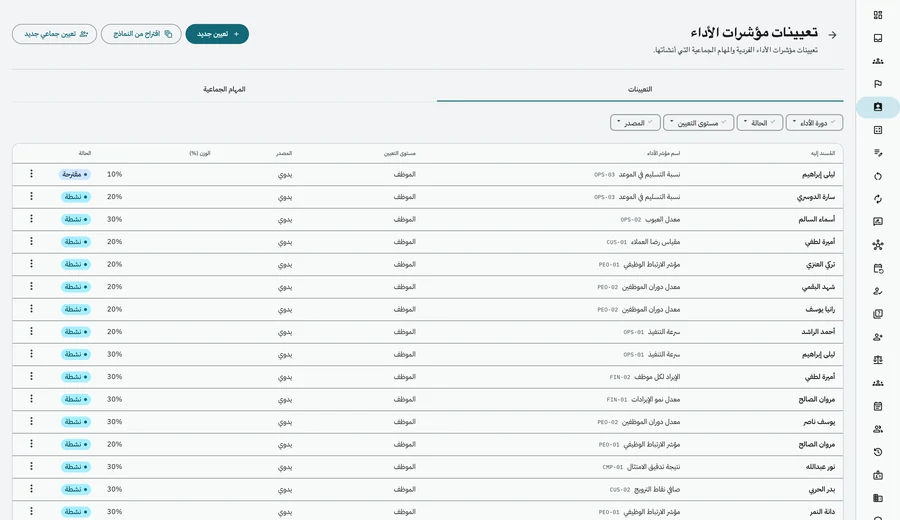900x520 pixels.
Task: Open the people with arrow icon
Action: point(878,429)
